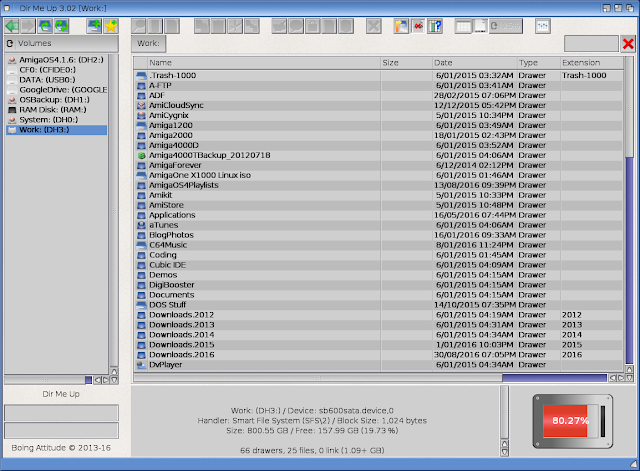The image size is (640, 471).
Task: Click the AmiCygnix drawer icon
Action: (x=141, y=116)
